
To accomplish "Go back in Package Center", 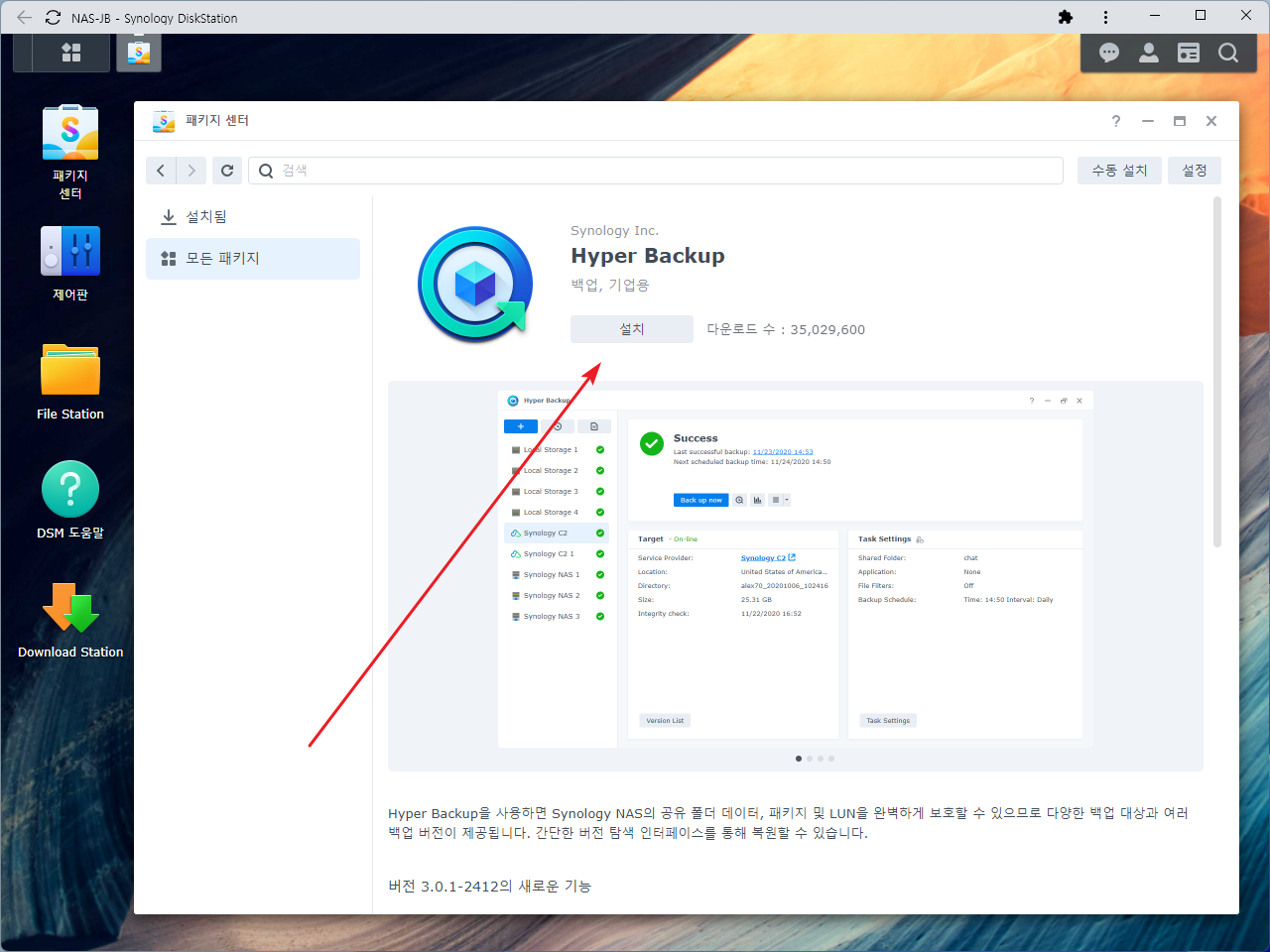I will click(161, 171).
